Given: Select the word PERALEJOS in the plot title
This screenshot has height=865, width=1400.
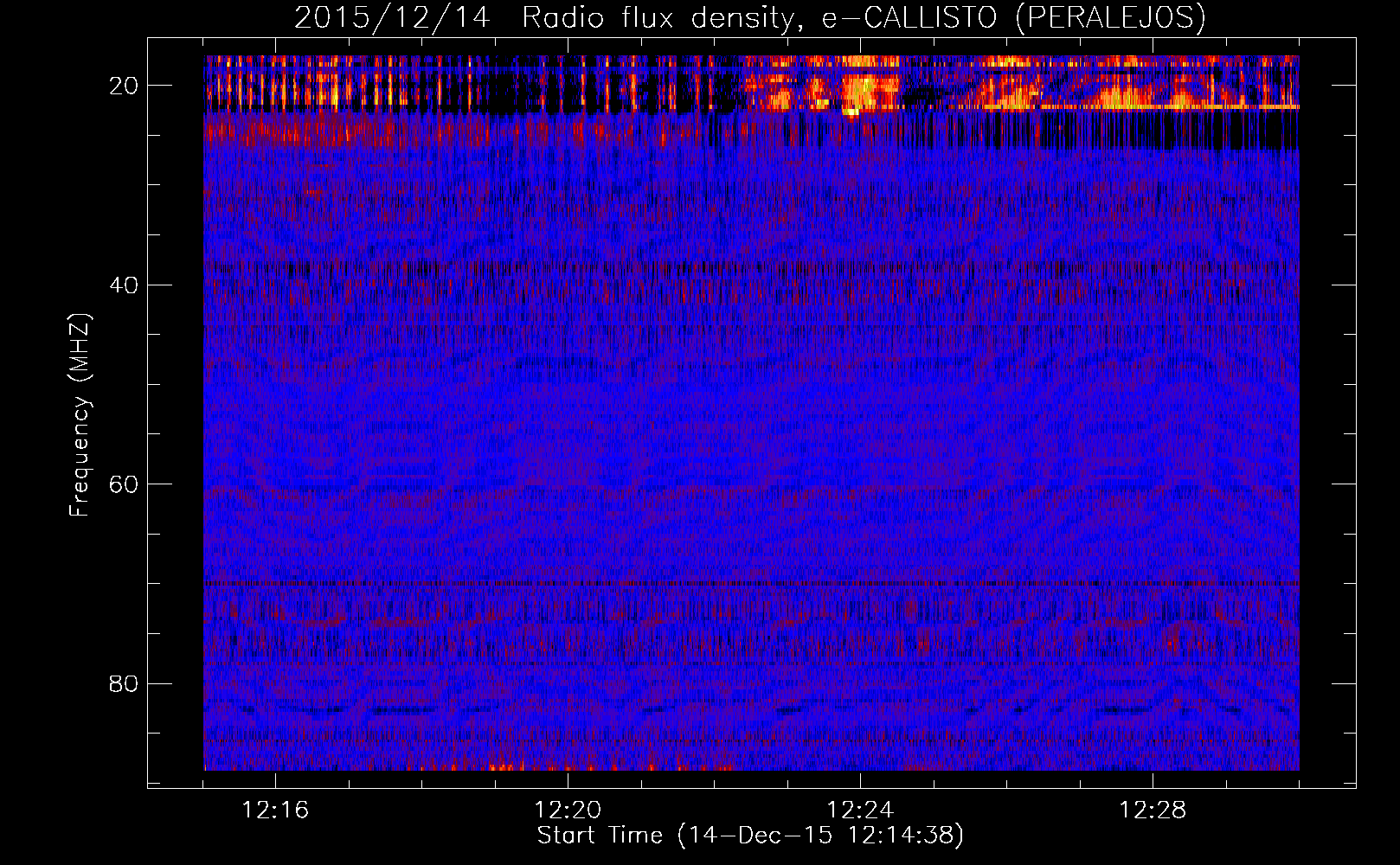Looking at the screenshot, I should [x=1109, y=18].
